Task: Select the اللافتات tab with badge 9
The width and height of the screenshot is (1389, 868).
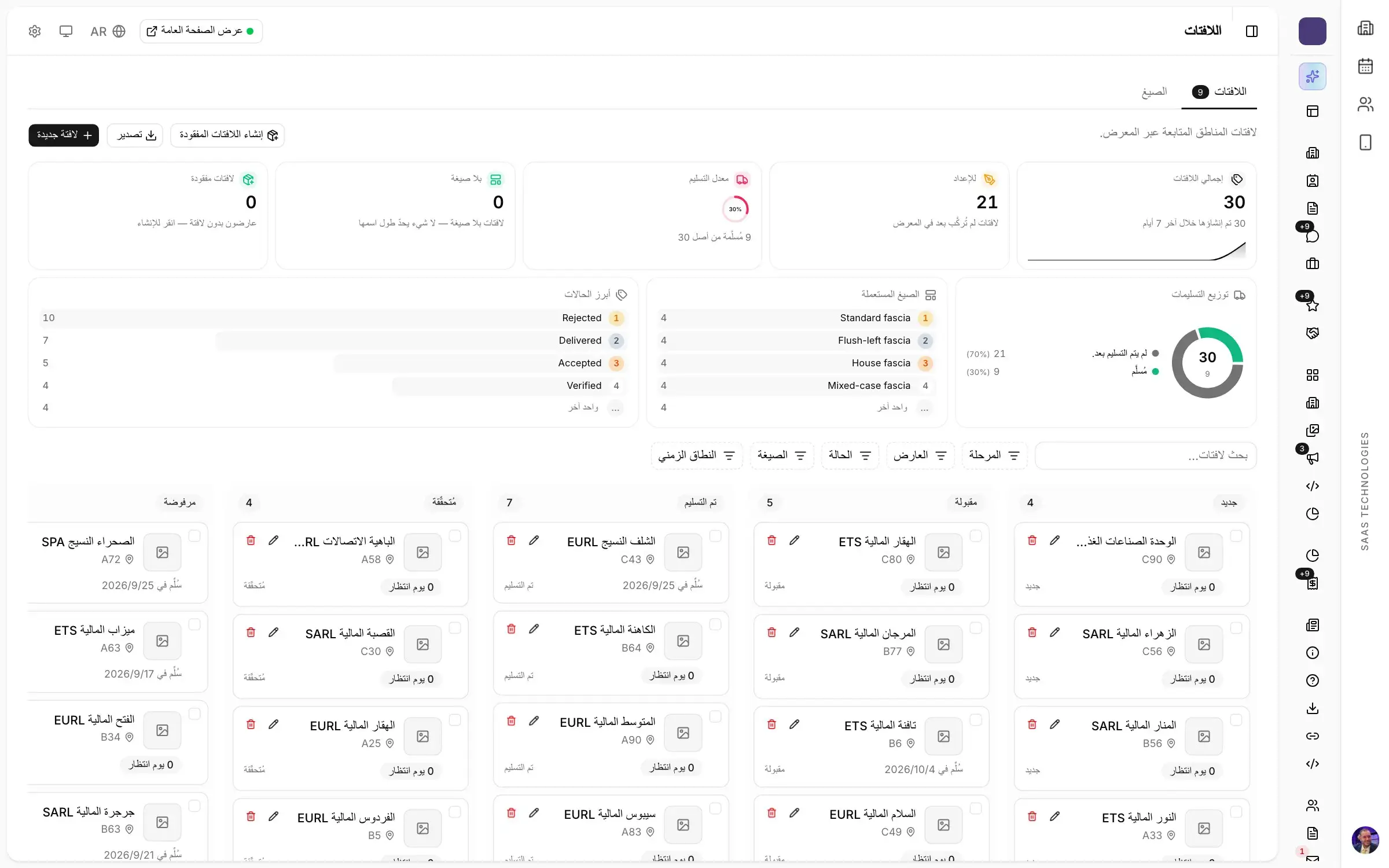Action: (1219, 92)
